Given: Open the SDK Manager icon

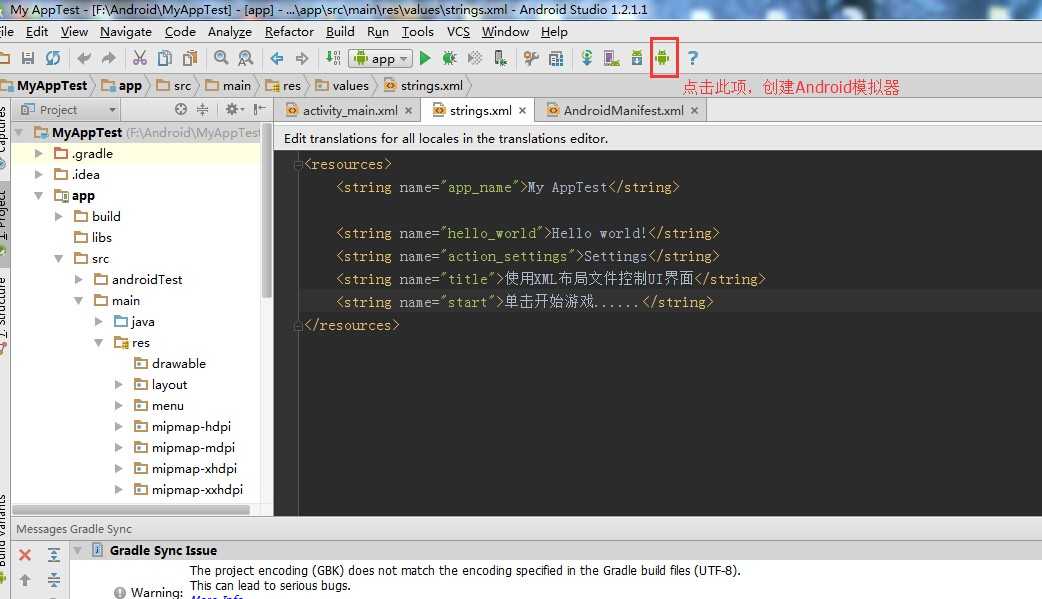Looking at the screenshot, I should [637, 59].
